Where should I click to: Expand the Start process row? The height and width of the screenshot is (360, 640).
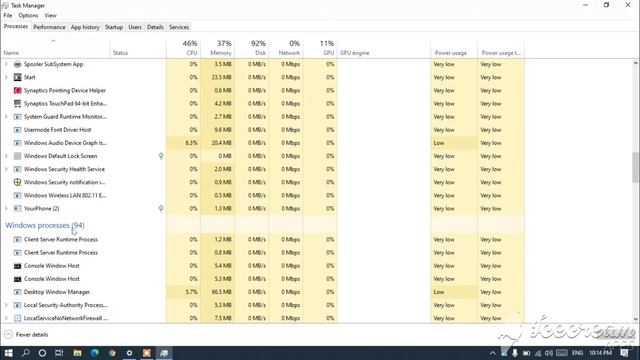pyautogui.click(x=6, y=77)
